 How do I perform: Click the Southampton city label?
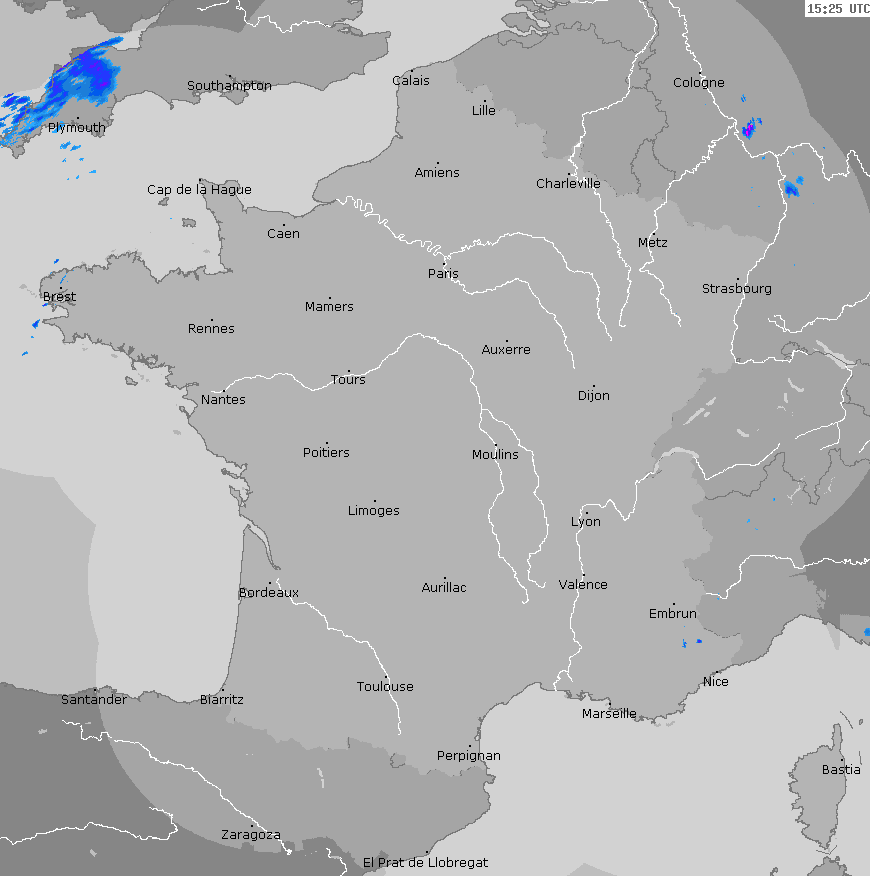229,86
